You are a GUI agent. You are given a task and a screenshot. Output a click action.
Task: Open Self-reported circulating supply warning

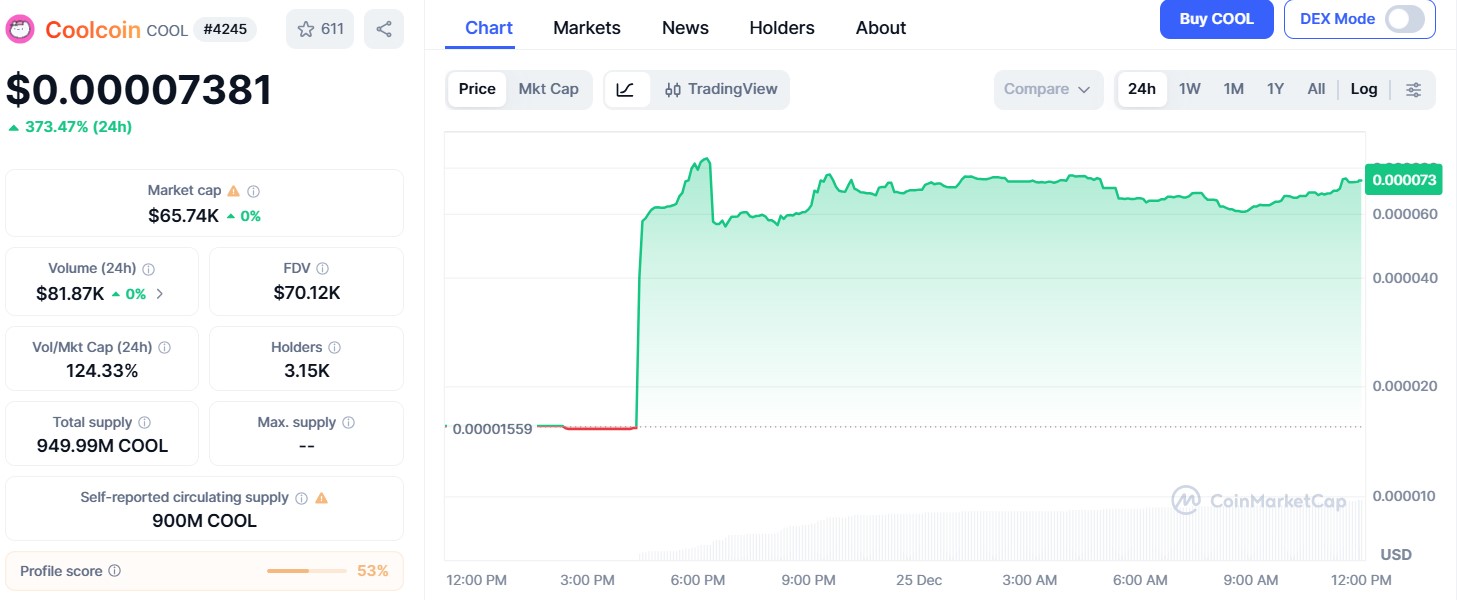(321, 496)
